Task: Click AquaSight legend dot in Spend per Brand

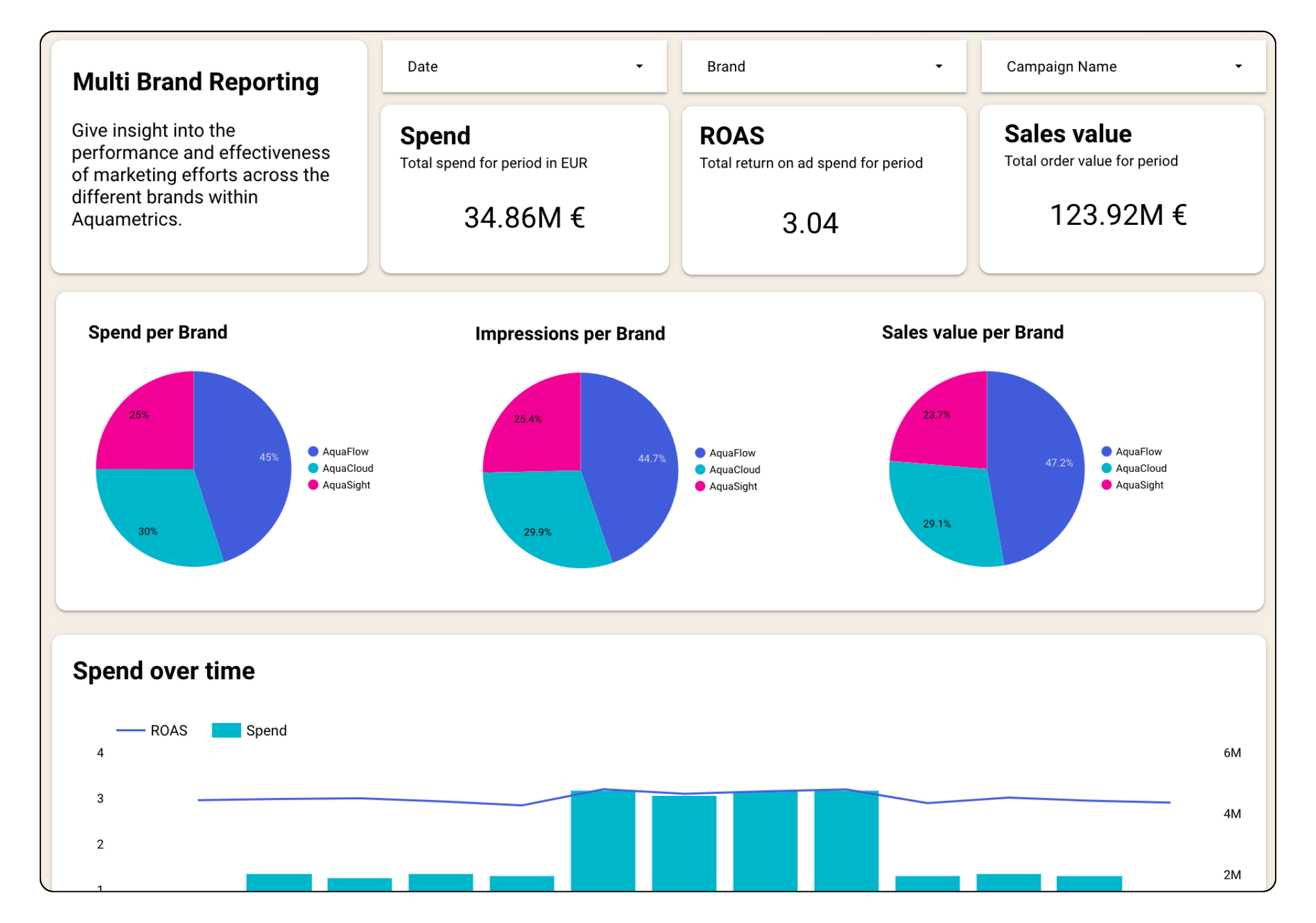Action: click(313, 485)
